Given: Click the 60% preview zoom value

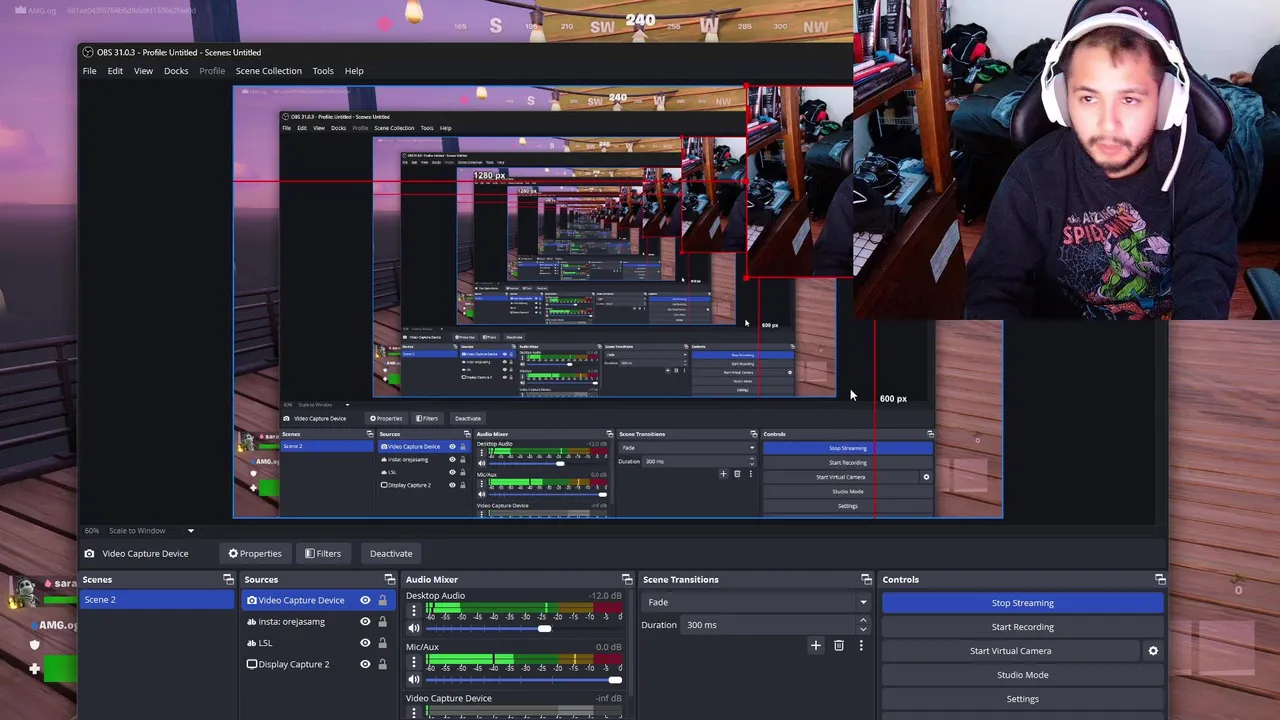Looking at the screenshot, I should (92, 531).
